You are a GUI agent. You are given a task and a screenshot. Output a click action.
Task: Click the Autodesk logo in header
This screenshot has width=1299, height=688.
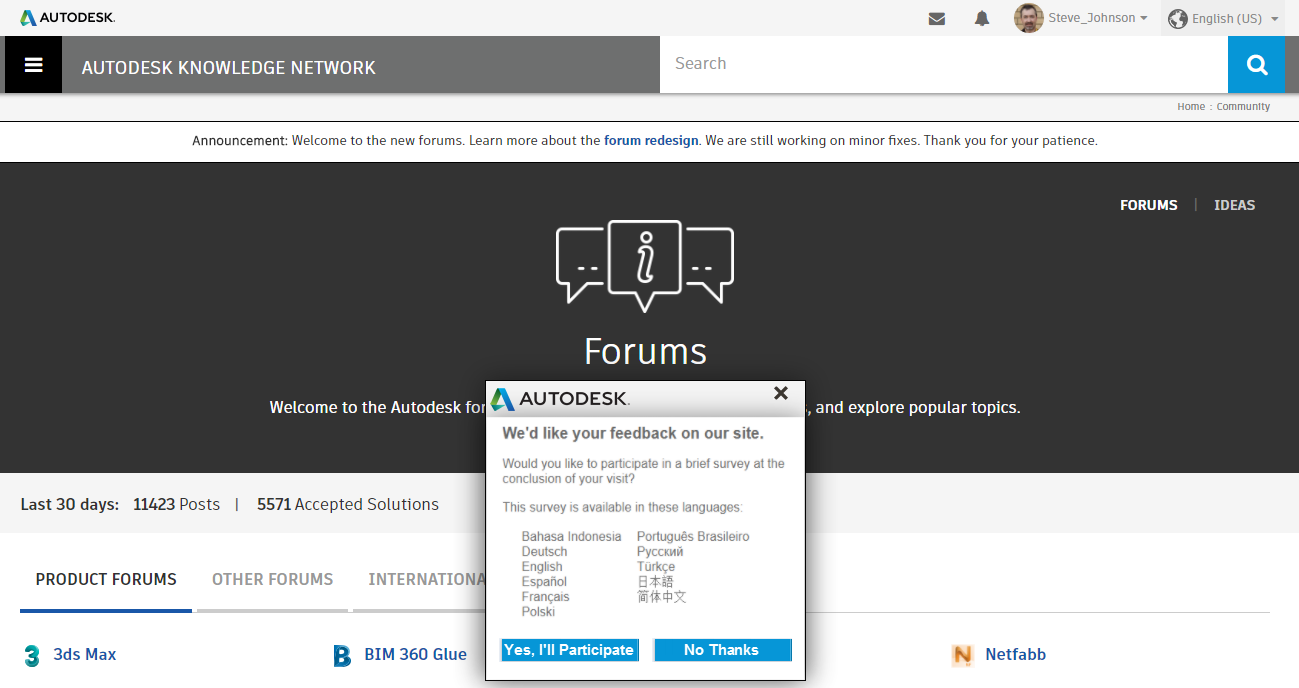[67, 18]
